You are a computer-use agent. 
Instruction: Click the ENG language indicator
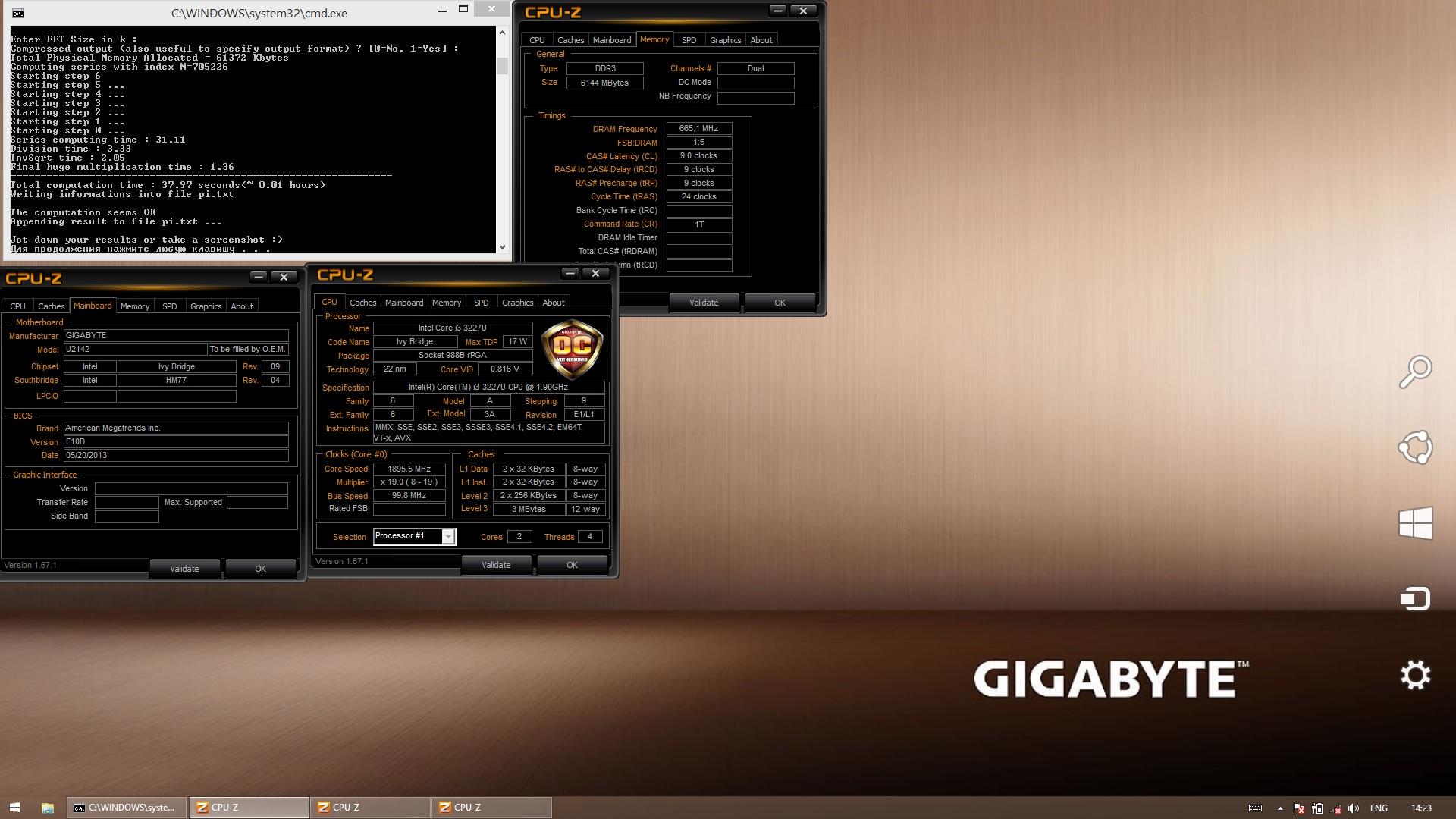click(1379, 808)
